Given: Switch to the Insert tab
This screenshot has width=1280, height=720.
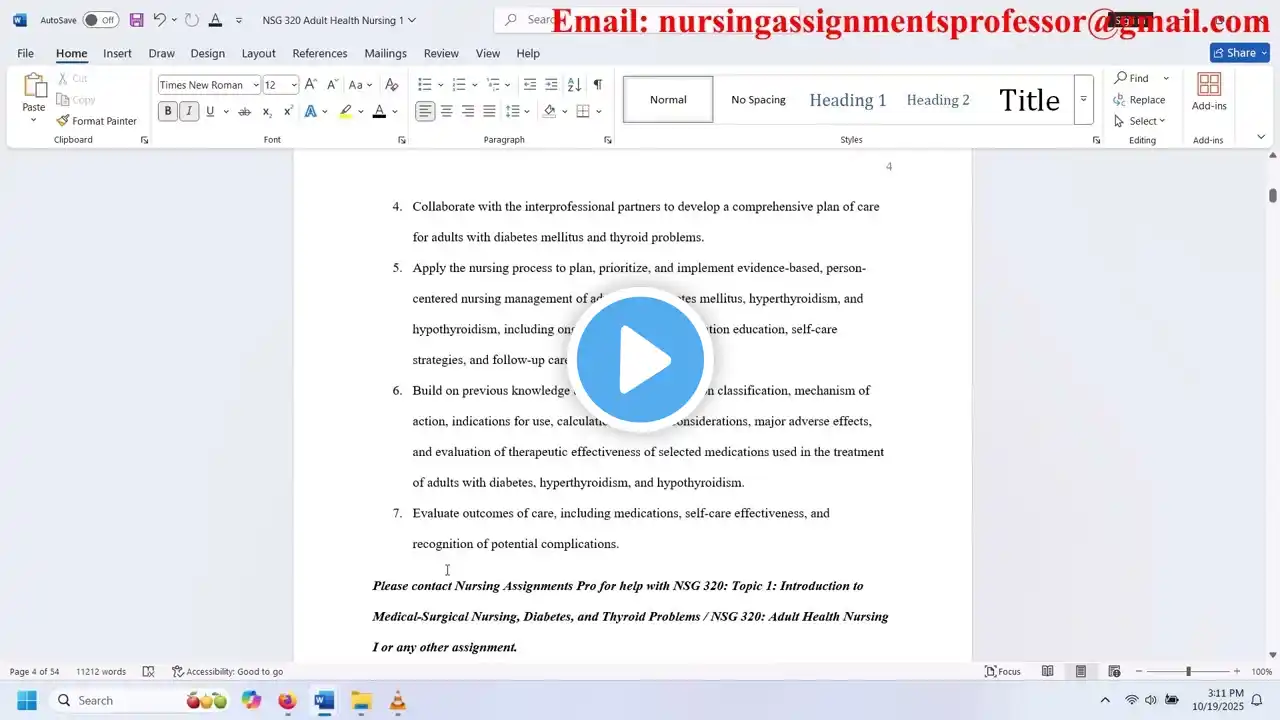Looking at the screenshot, I should pos(117,53).
